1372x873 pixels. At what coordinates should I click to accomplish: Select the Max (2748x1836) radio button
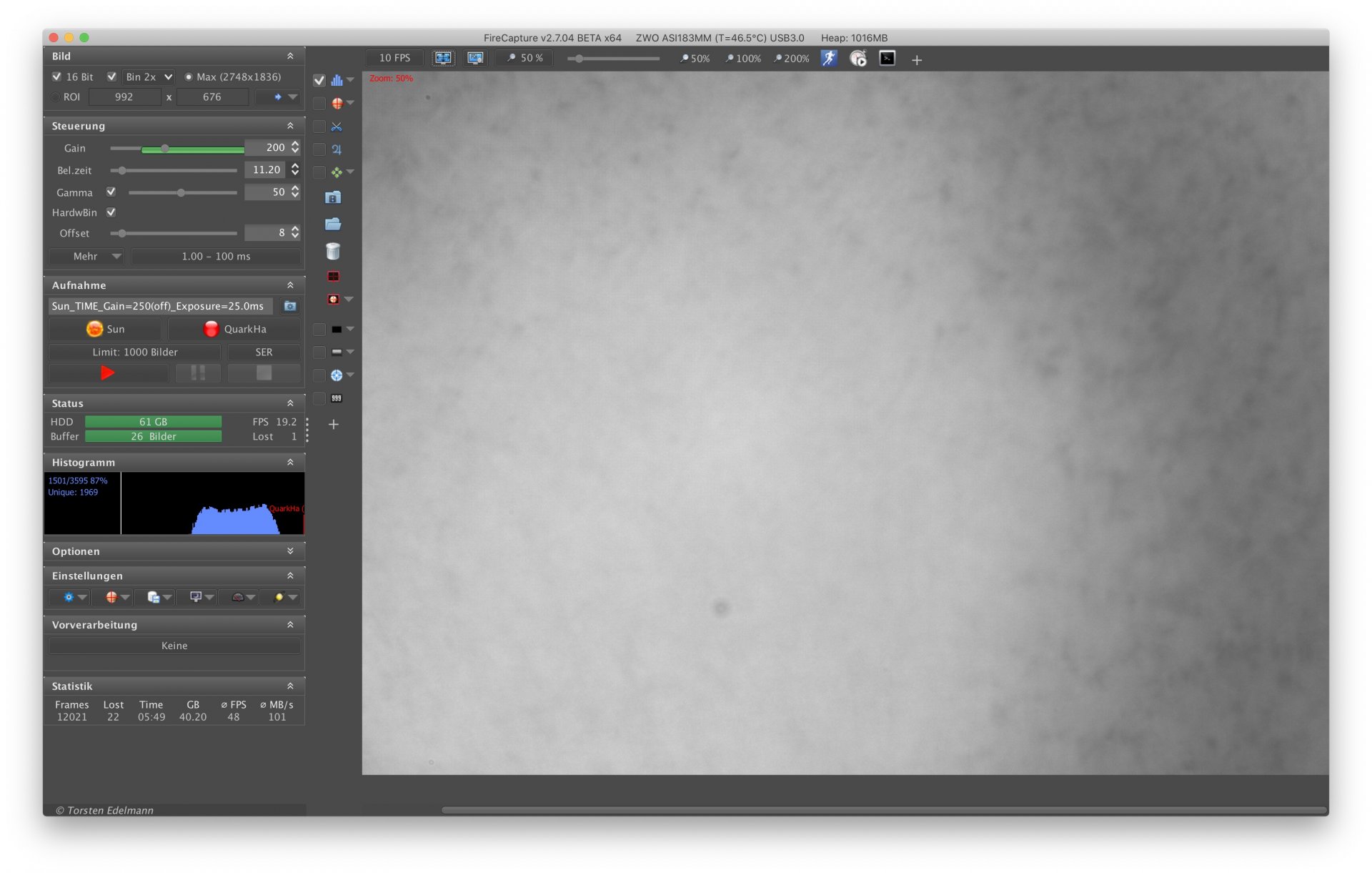(x=189, y=77)
